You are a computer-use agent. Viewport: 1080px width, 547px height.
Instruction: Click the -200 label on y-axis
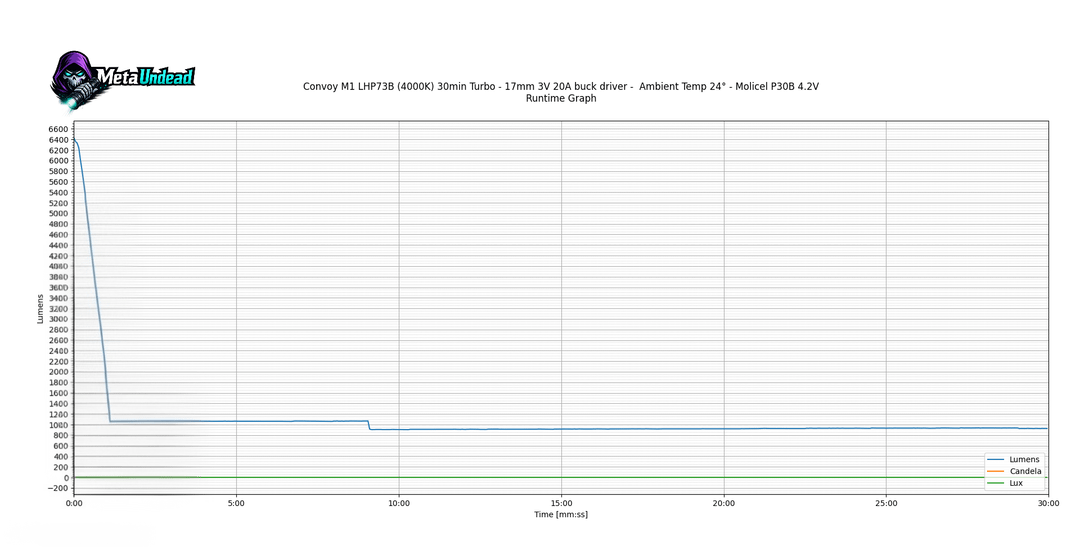pyautogui.click(x=56, y=488)
